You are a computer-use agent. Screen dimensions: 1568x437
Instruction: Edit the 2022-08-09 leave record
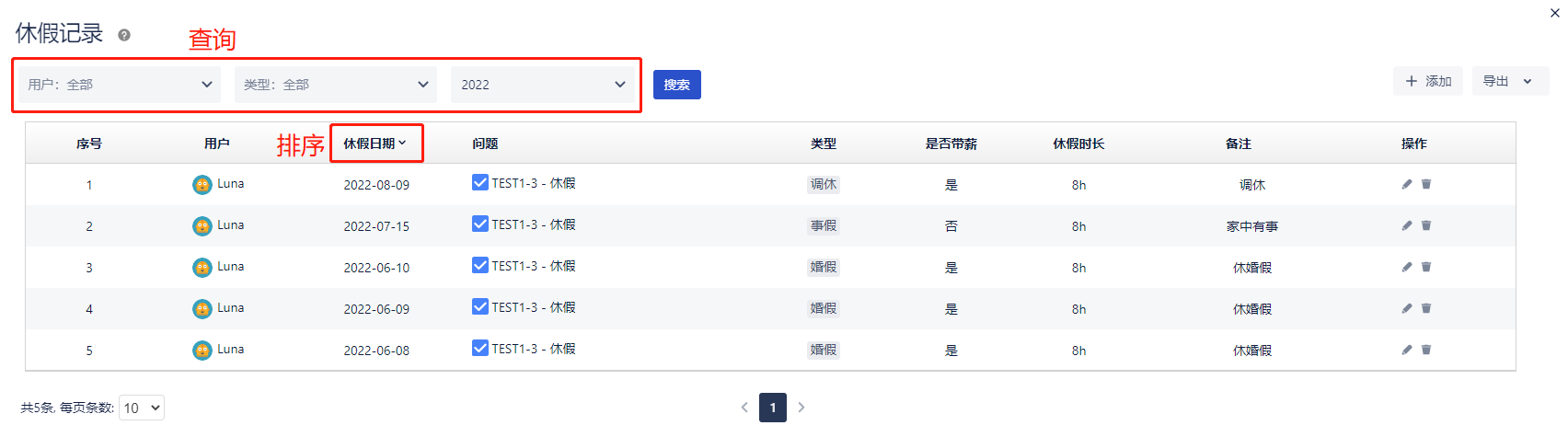[1407, 184]
